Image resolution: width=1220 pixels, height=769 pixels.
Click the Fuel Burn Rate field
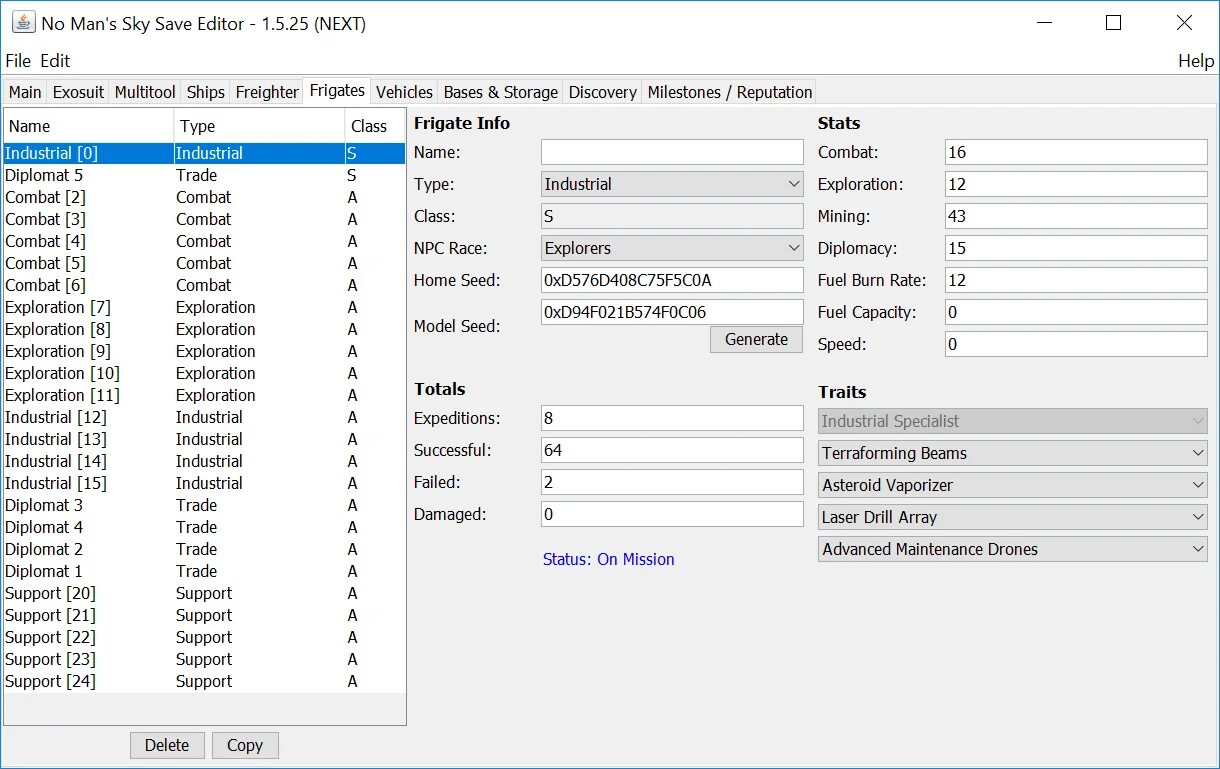pyautogui.click(x=1076, y=280)
